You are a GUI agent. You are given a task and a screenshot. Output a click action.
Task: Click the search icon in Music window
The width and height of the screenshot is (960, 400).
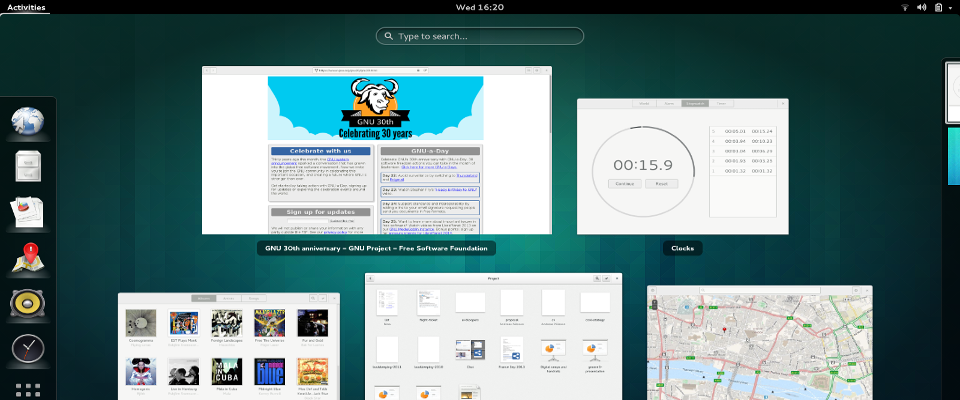[312, 298]
